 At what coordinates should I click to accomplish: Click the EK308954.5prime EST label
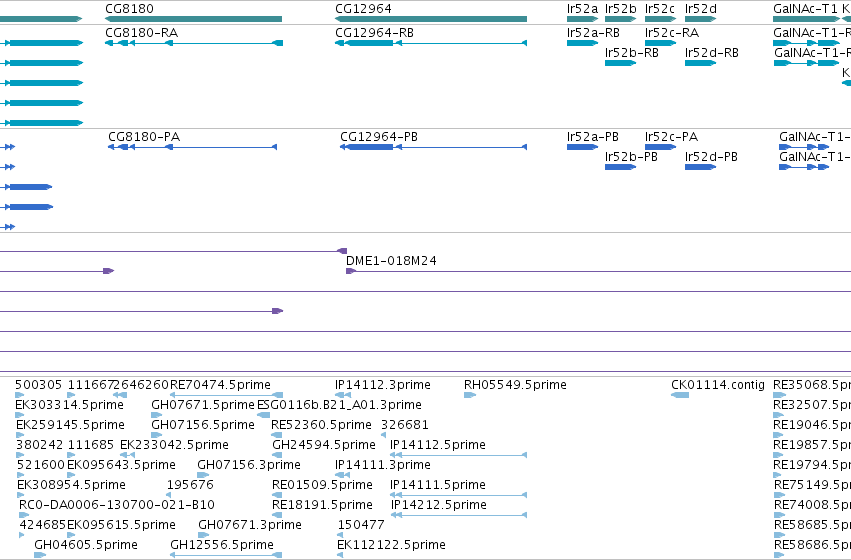[x=71, y=485]
